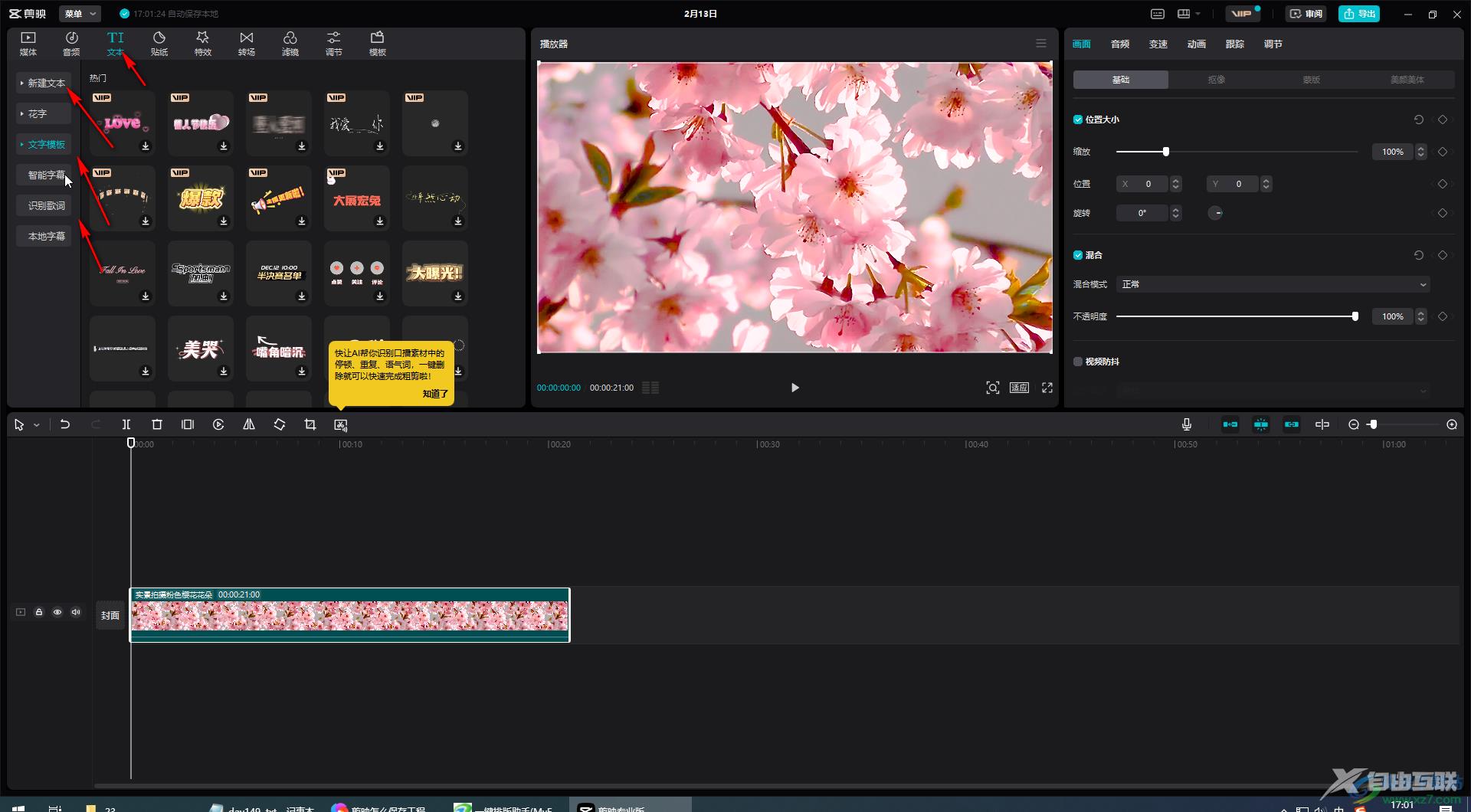Click the 导出 export button
This screenshot has width=1471, height=812.
[1359, 14]
